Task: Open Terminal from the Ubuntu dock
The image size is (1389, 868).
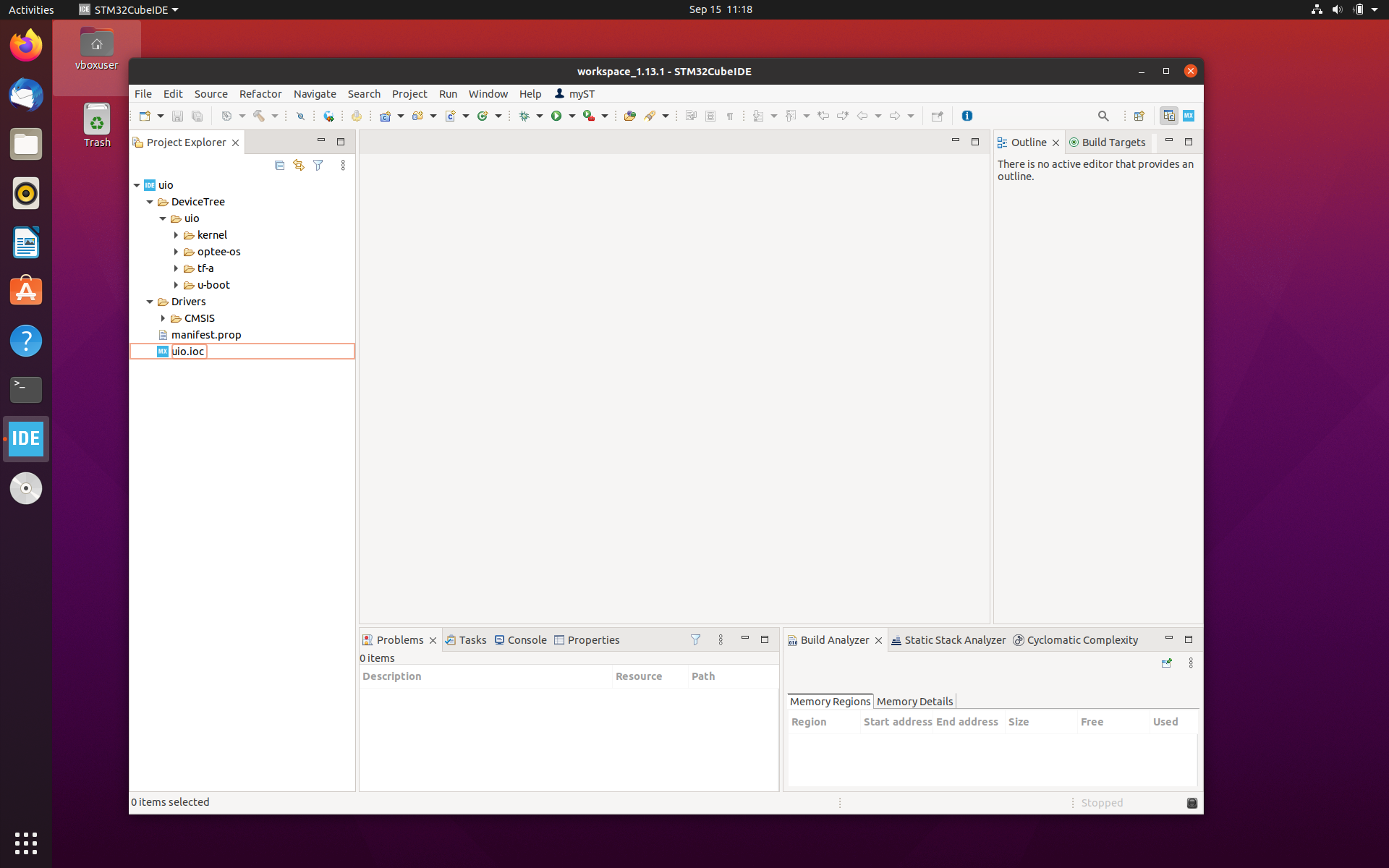Action: (x=26, y=390)
